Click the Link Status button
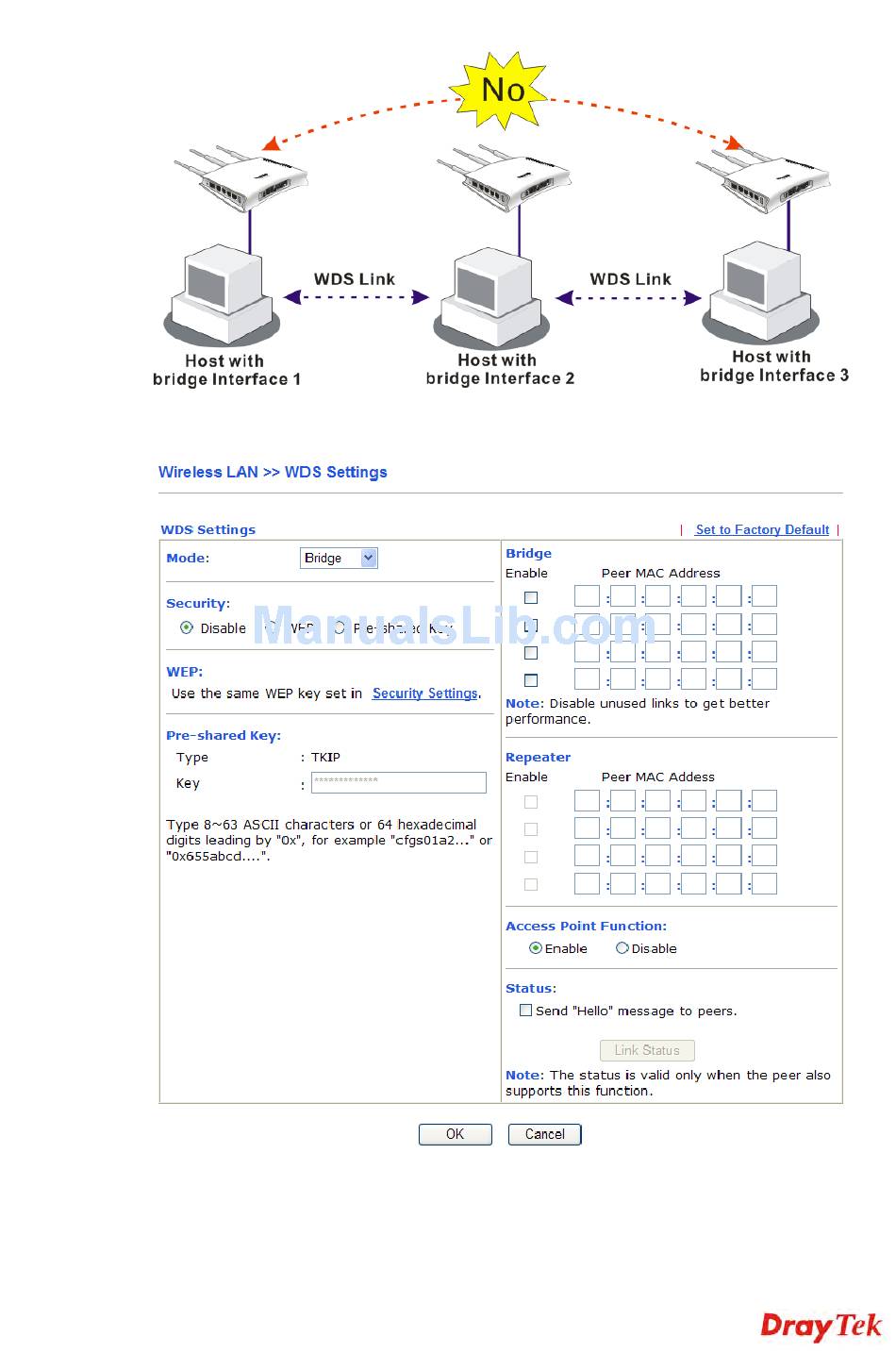 click(x=647, y=1050)
